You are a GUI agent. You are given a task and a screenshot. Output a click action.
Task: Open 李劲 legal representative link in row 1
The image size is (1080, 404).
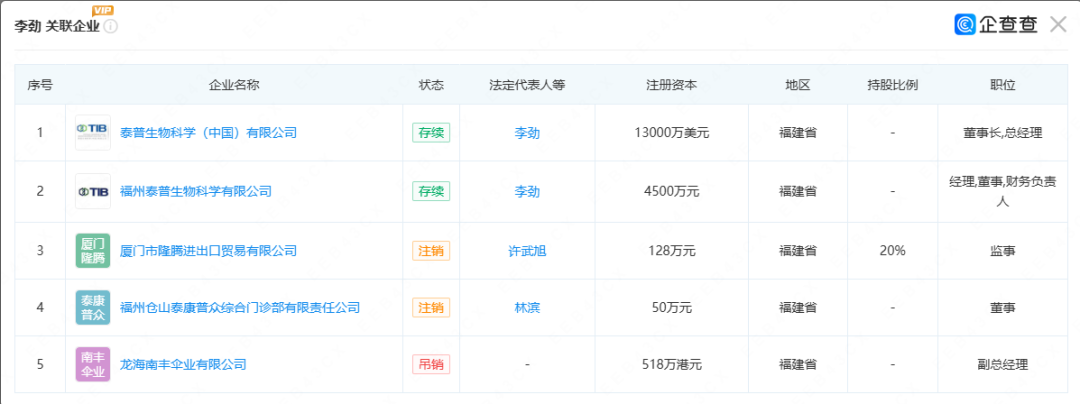pyautogui.click(x=527, y=133)
